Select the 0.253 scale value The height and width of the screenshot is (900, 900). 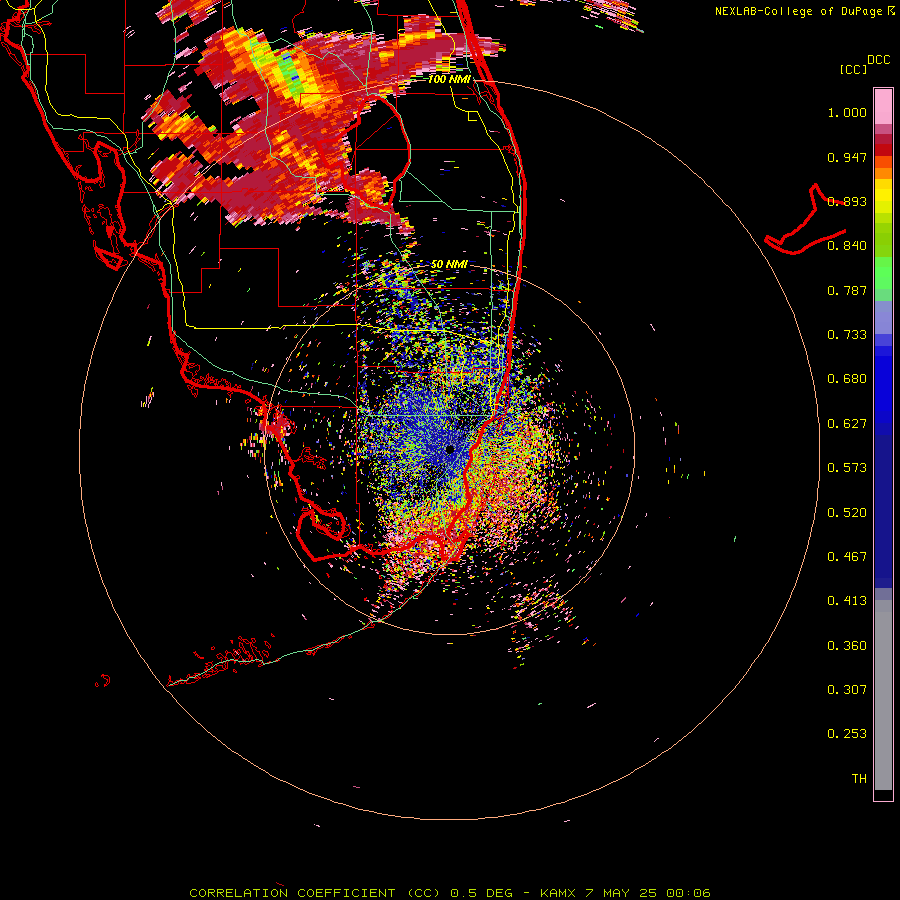(x=847, y=734)
